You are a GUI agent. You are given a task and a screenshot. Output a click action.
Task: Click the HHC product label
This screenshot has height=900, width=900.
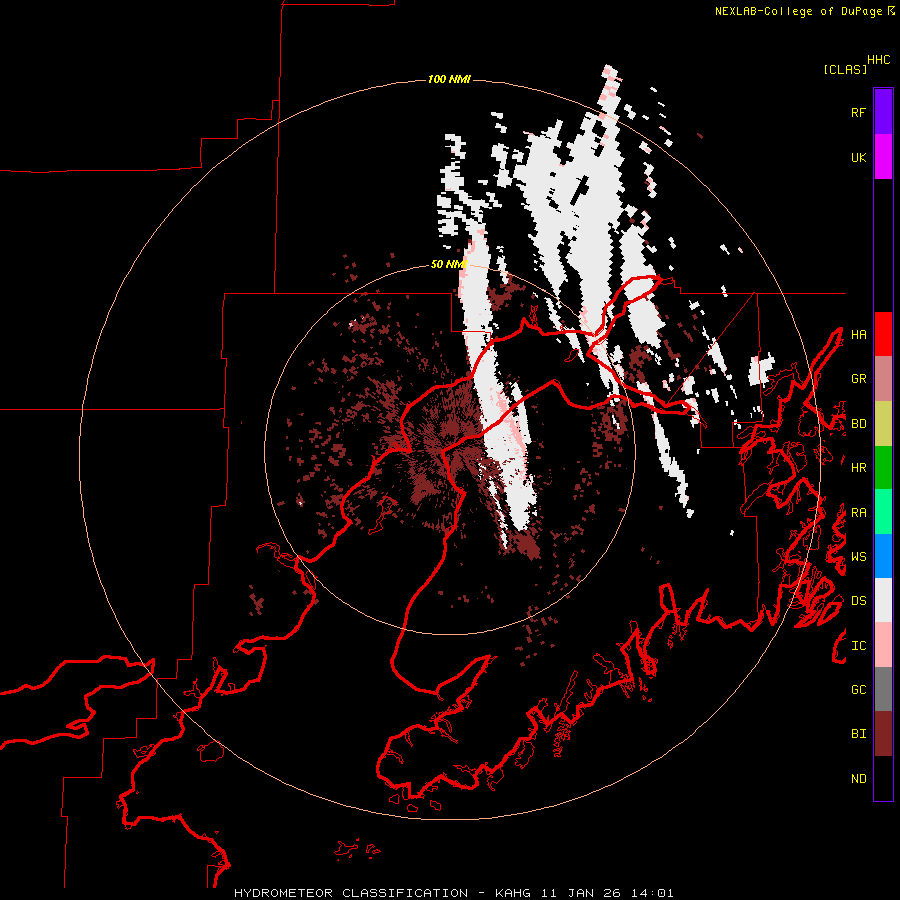pyautogui.click(x=879, y=60)
